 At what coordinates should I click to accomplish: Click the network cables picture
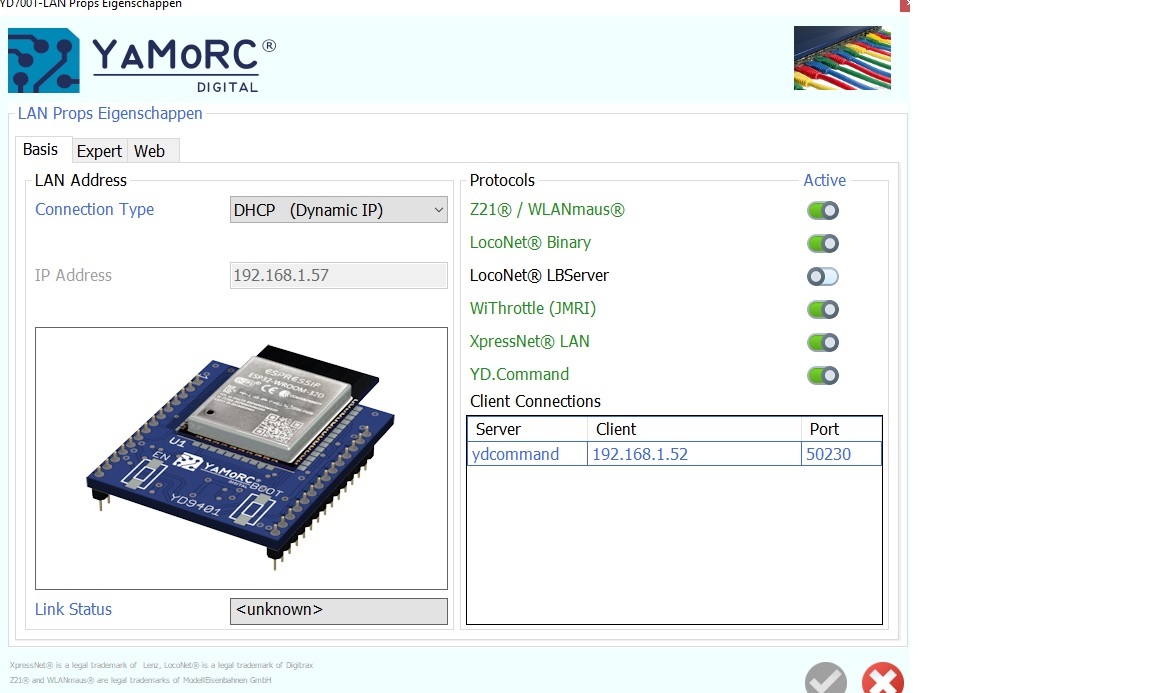click(x=842, y=58)
